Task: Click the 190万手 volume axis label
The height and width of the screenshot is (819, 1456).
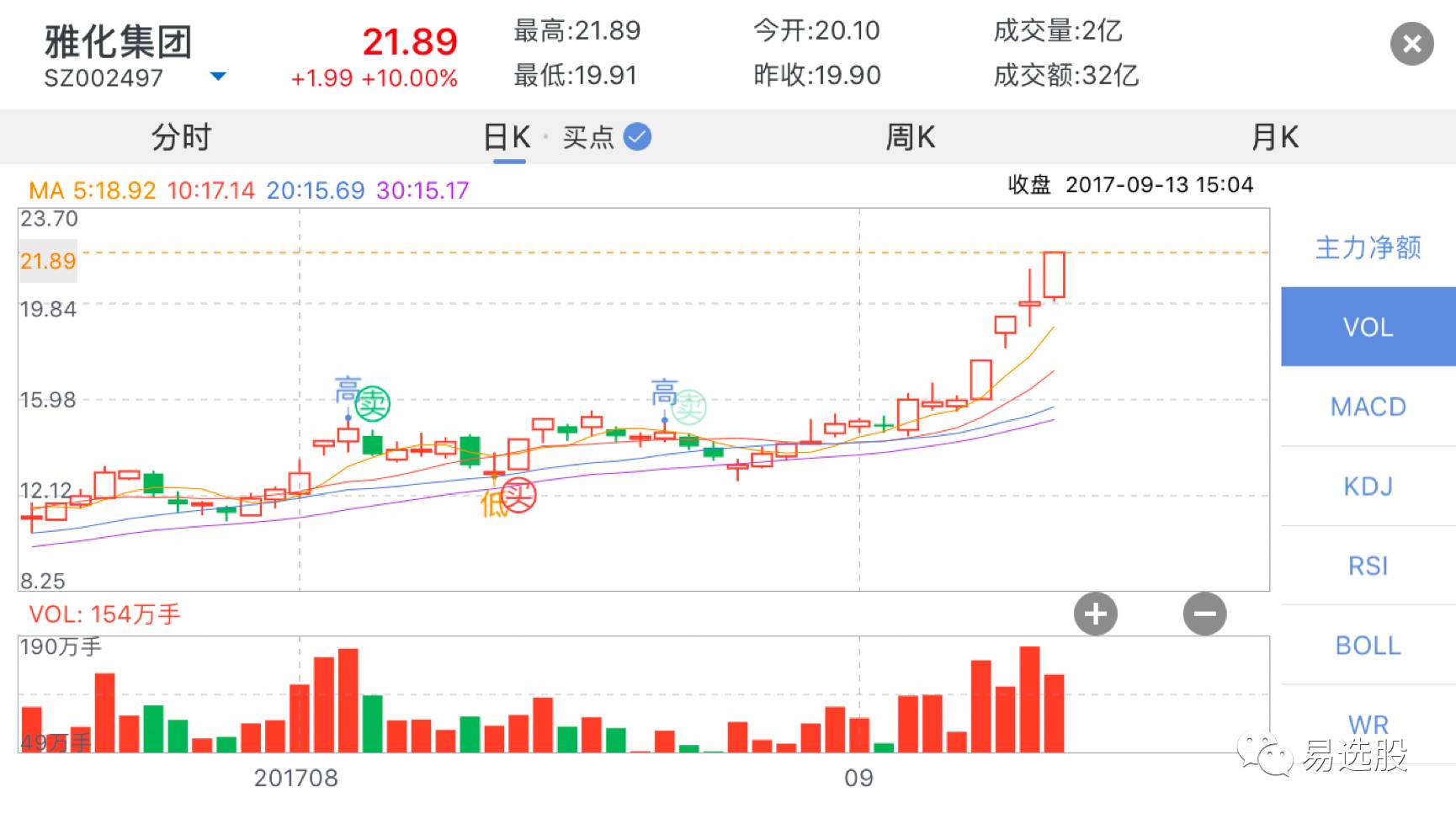Action: pos(61,646)
